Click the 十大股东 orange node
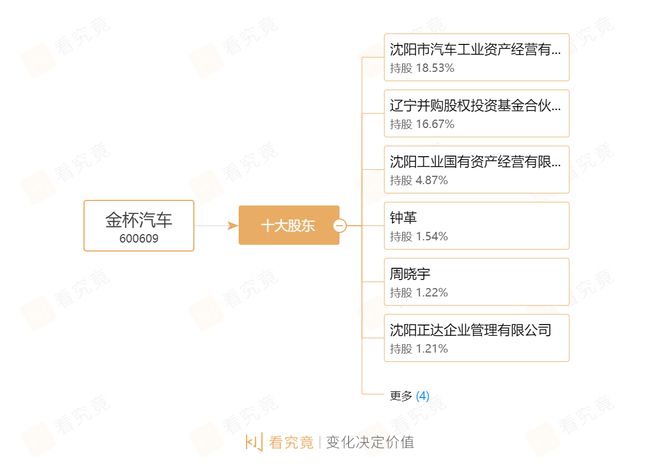Screen dimensions: 660x466 pyautogui.click(x=289, y=225)
